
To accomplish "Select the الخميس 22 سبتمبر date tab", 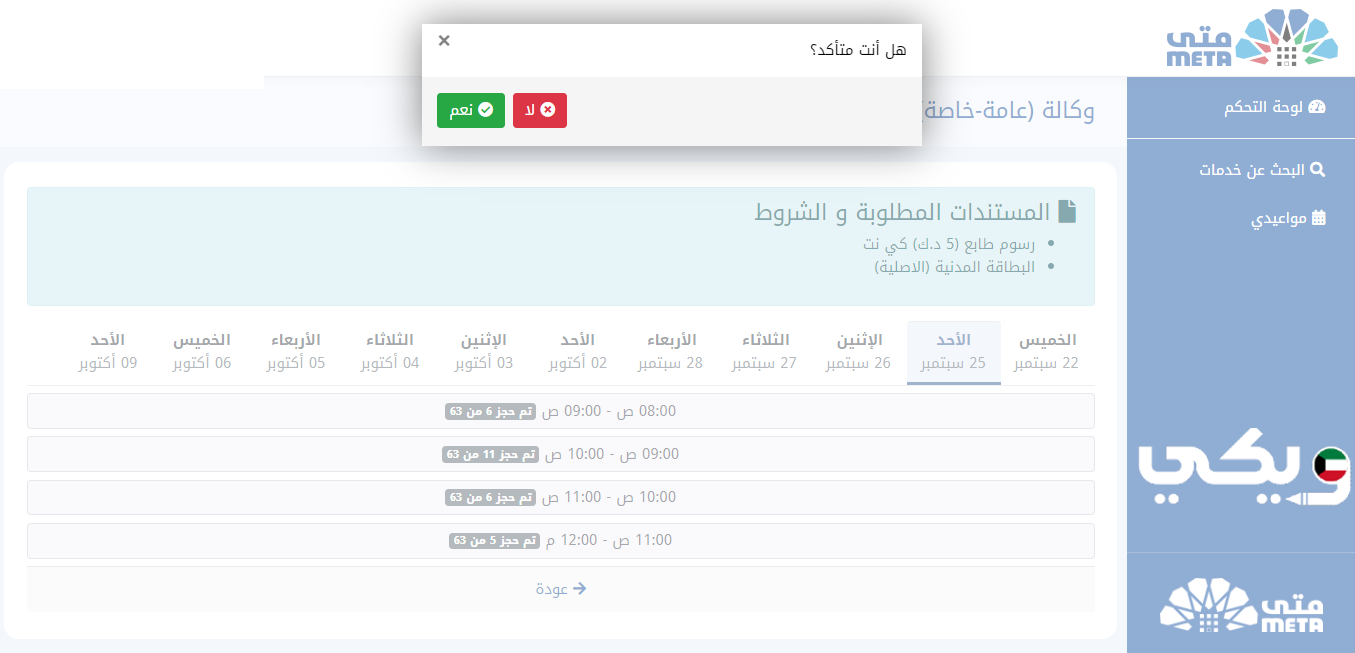I will click(1047, 352).
